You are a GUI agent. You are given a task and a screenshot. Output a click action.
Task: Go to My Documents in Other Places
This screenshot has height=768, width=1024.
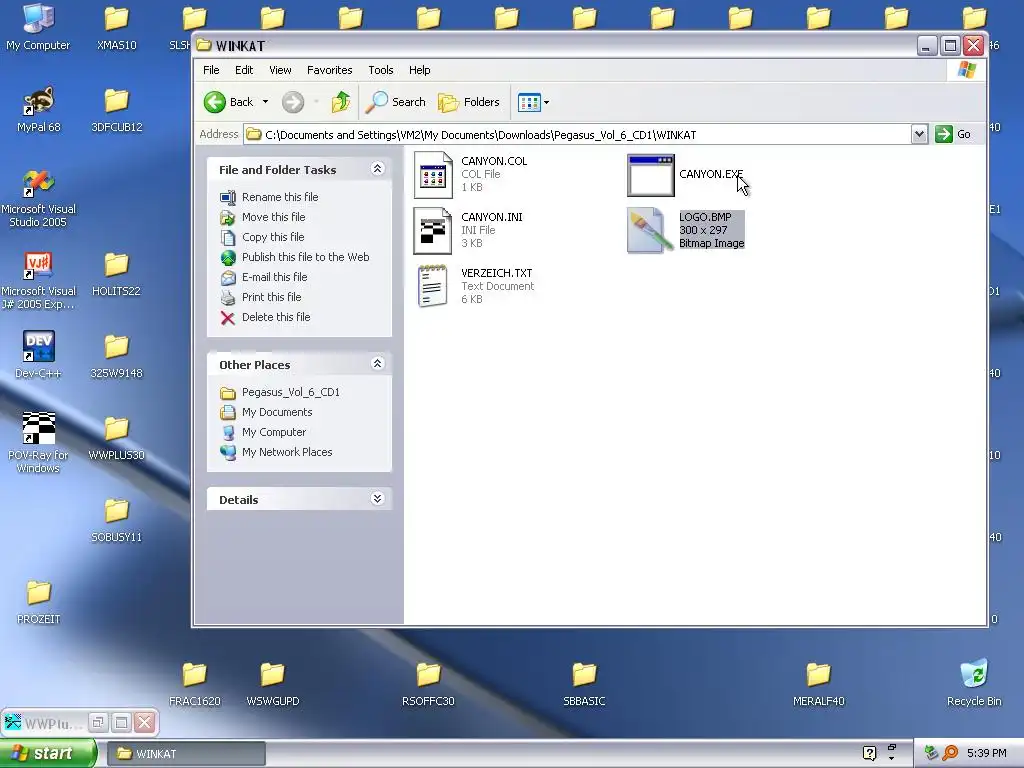point(277,412)
